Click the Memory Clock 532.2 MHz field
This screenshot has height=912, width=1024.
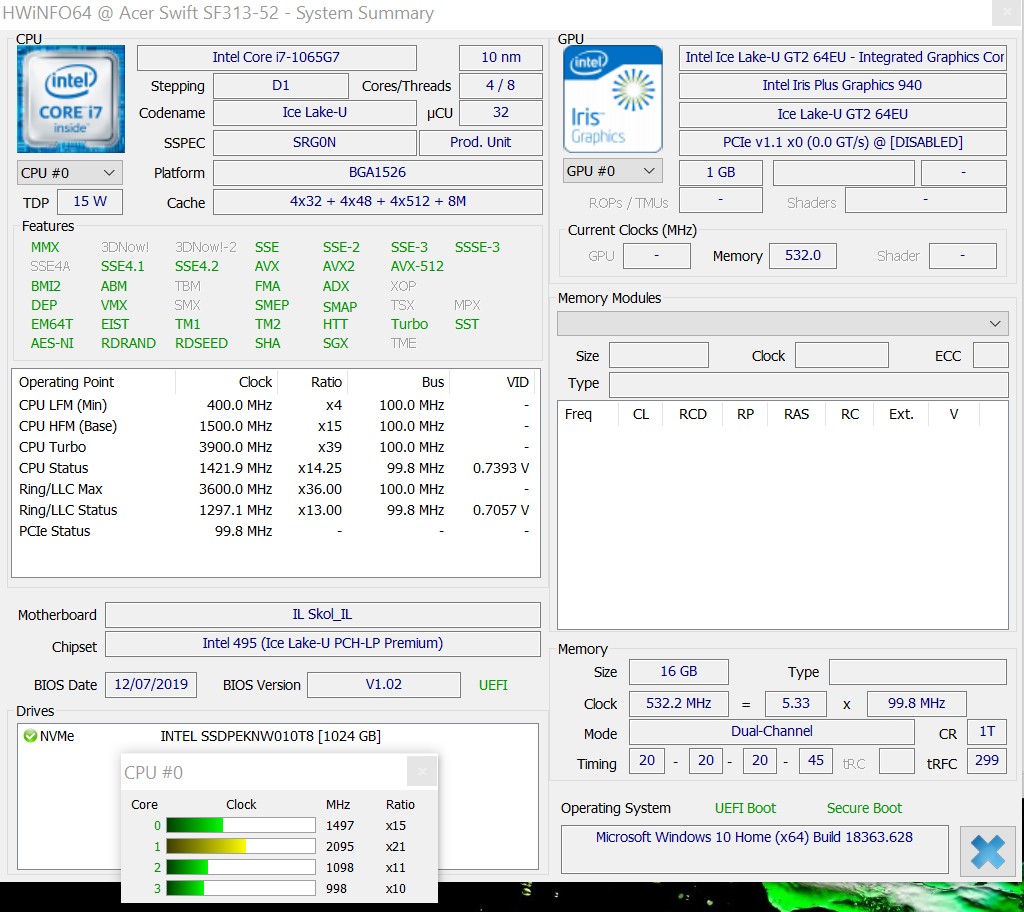[x=679, y=704]
